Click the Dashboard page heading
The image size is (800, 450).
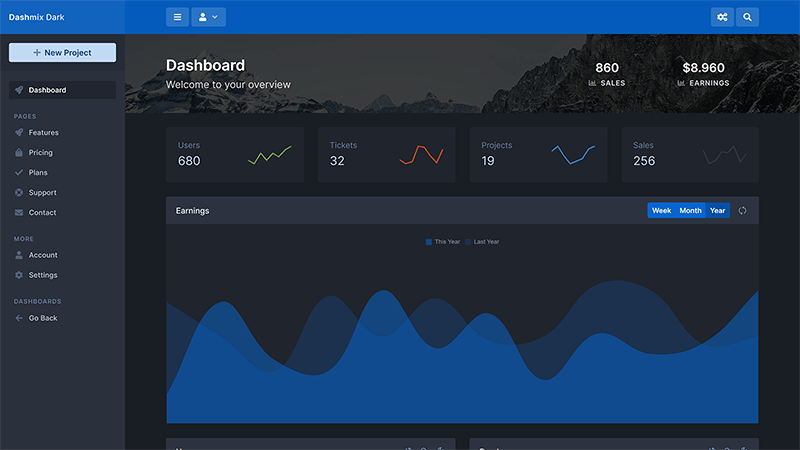pyautogui.click(x=205, y=65)
